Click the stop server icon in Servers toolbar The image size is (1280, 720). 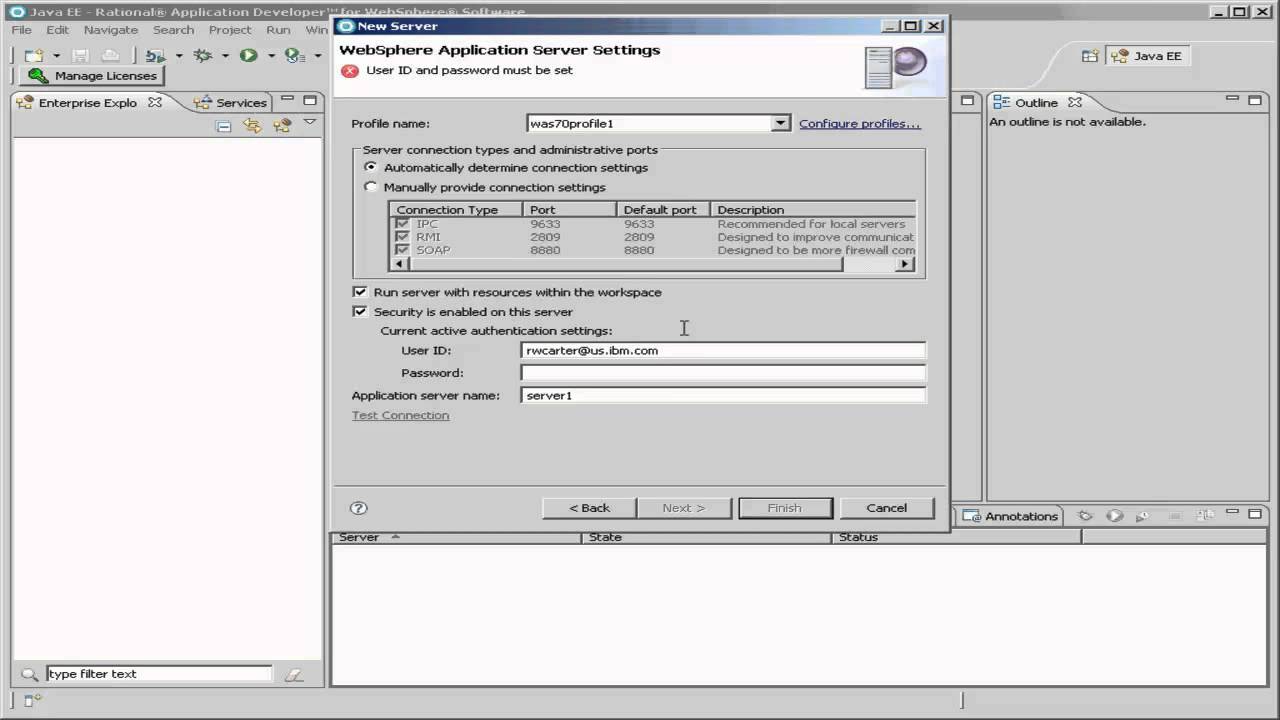click(x=1174, y=516)
